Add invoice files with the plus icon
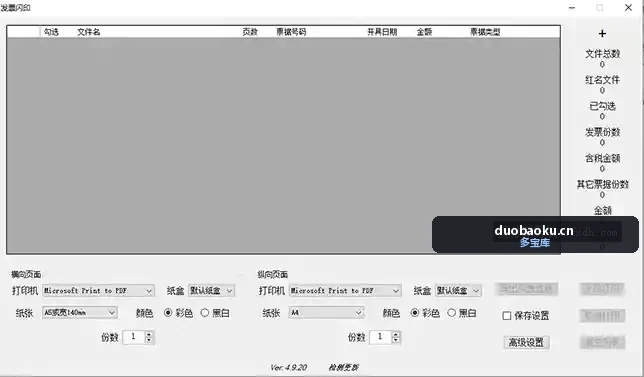 [x=602, y=34]
